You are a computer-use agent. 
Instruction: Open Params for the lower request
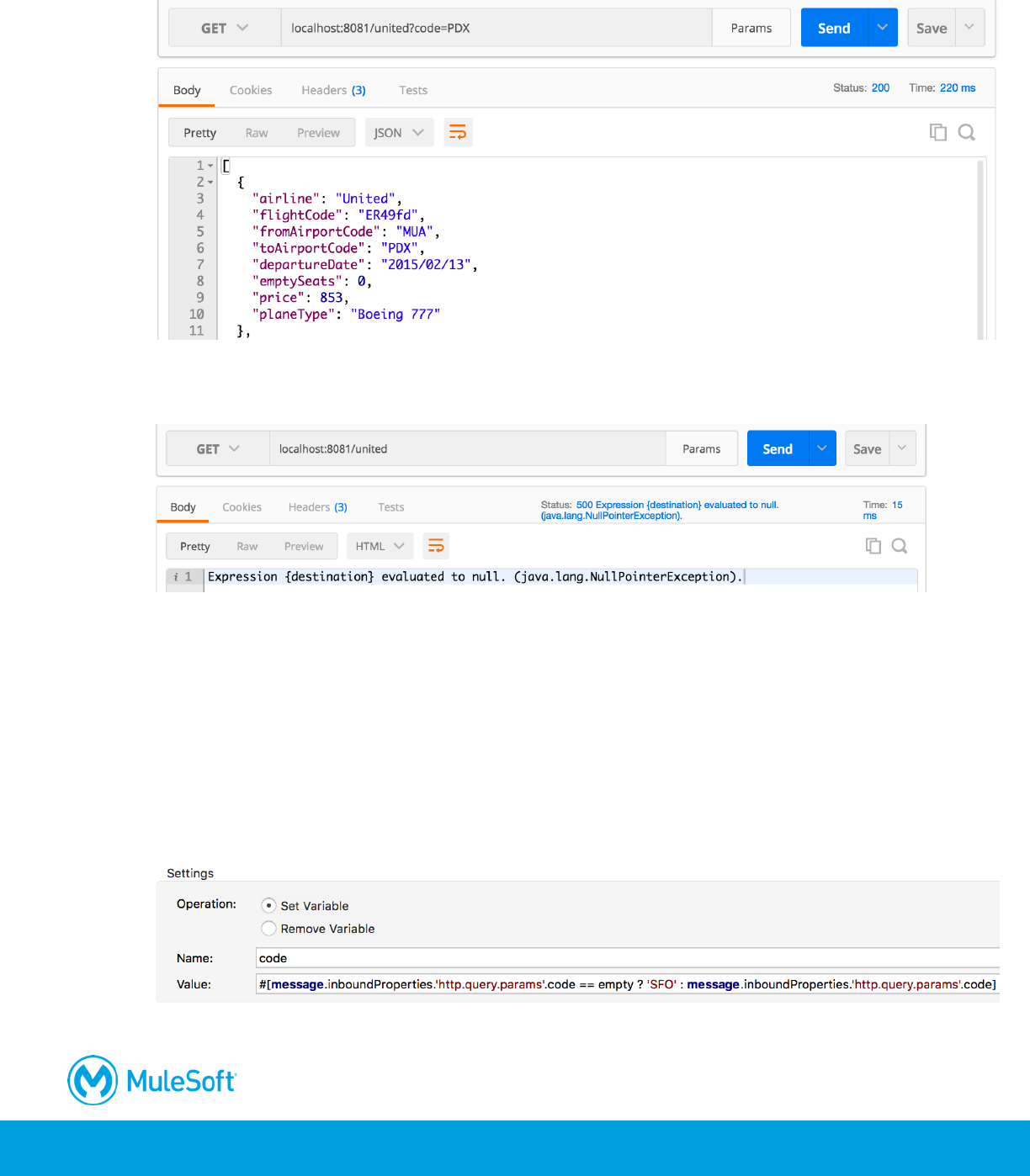(702, 448)
